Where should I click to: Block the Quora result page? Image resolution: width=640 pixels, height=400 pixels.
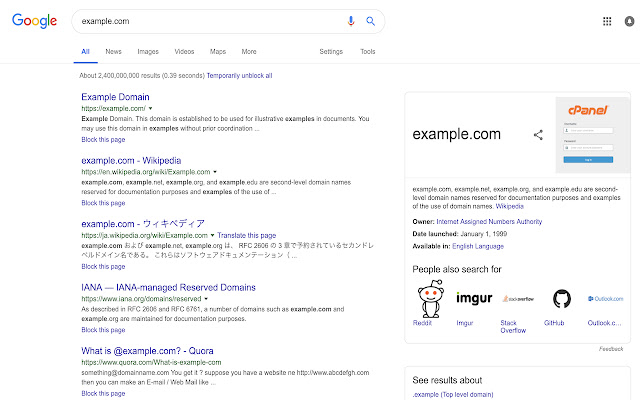[103, 393]
